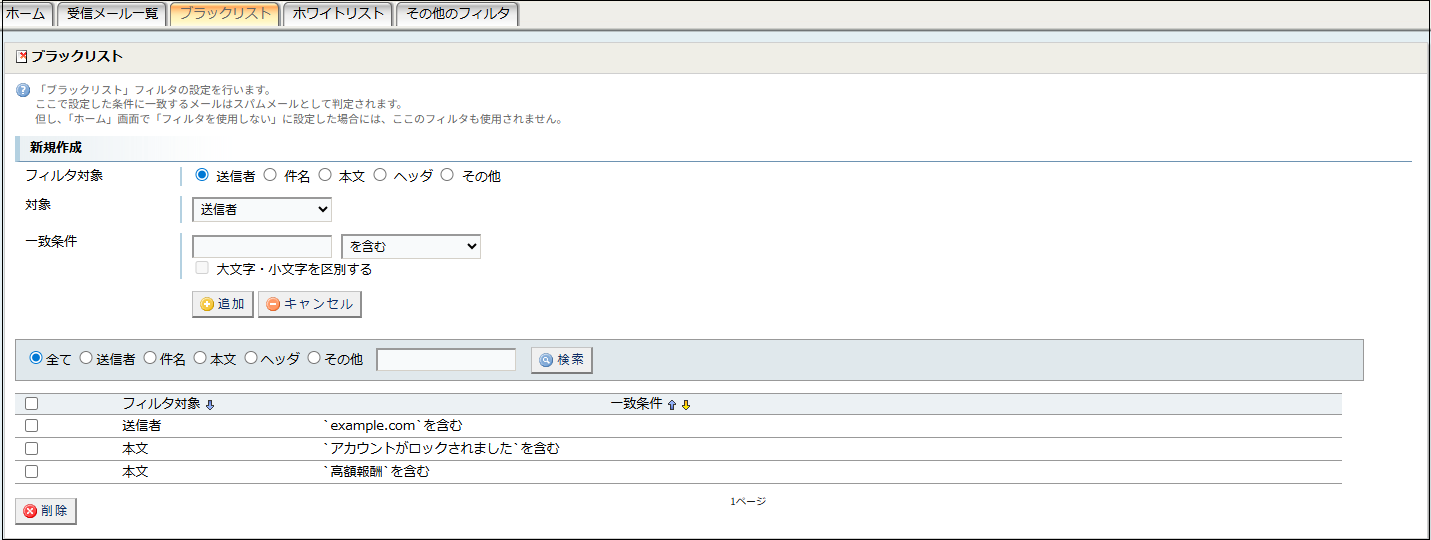Sort 一致条件 ascending with up arrow

pyautogui.click(x=672, y=405)
